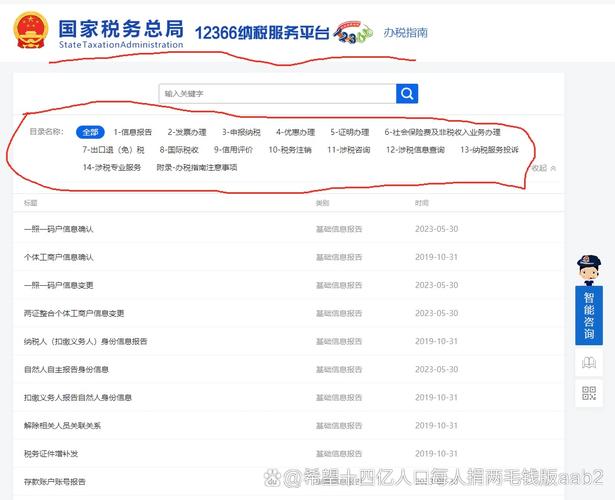Image resolution: width=615 pixels, height=500 pixels.
Task: Select the 5-证明办理 category
Action: coord(349,132)
